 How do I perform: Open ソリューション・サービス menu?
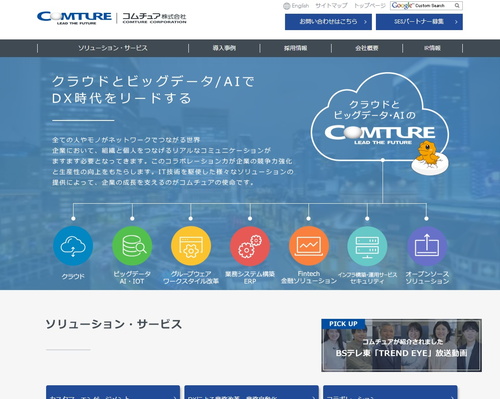click(x=113, y=48)
